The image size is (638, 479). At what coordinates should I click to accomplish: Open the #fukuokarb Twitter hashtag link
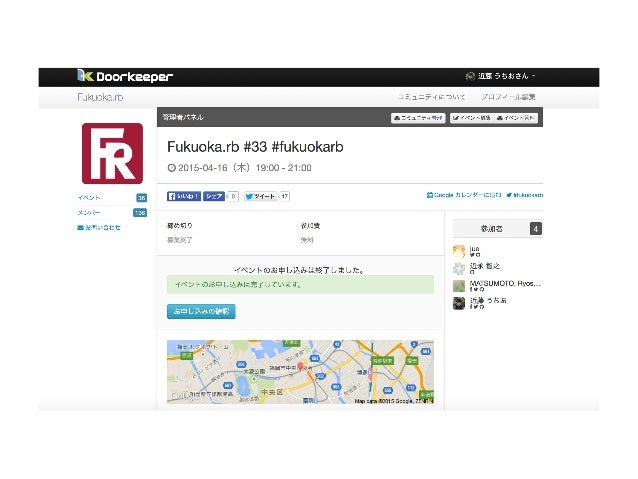(525, 195)
